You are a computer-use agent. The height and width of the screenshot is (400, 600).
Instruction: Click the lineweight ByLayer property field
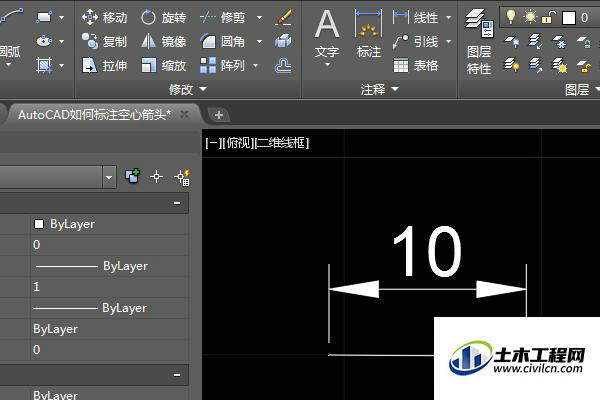point(110,308)
